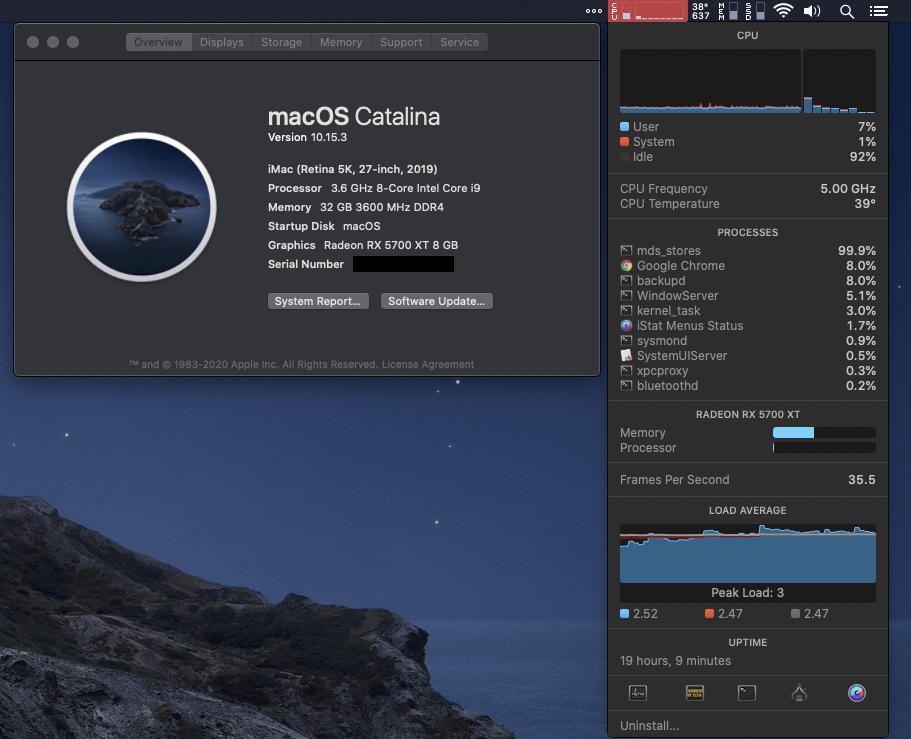This screenshot has width=911, height=739.
Task: Click the mds_stores process icon
Action: click(x=626, y=250)
